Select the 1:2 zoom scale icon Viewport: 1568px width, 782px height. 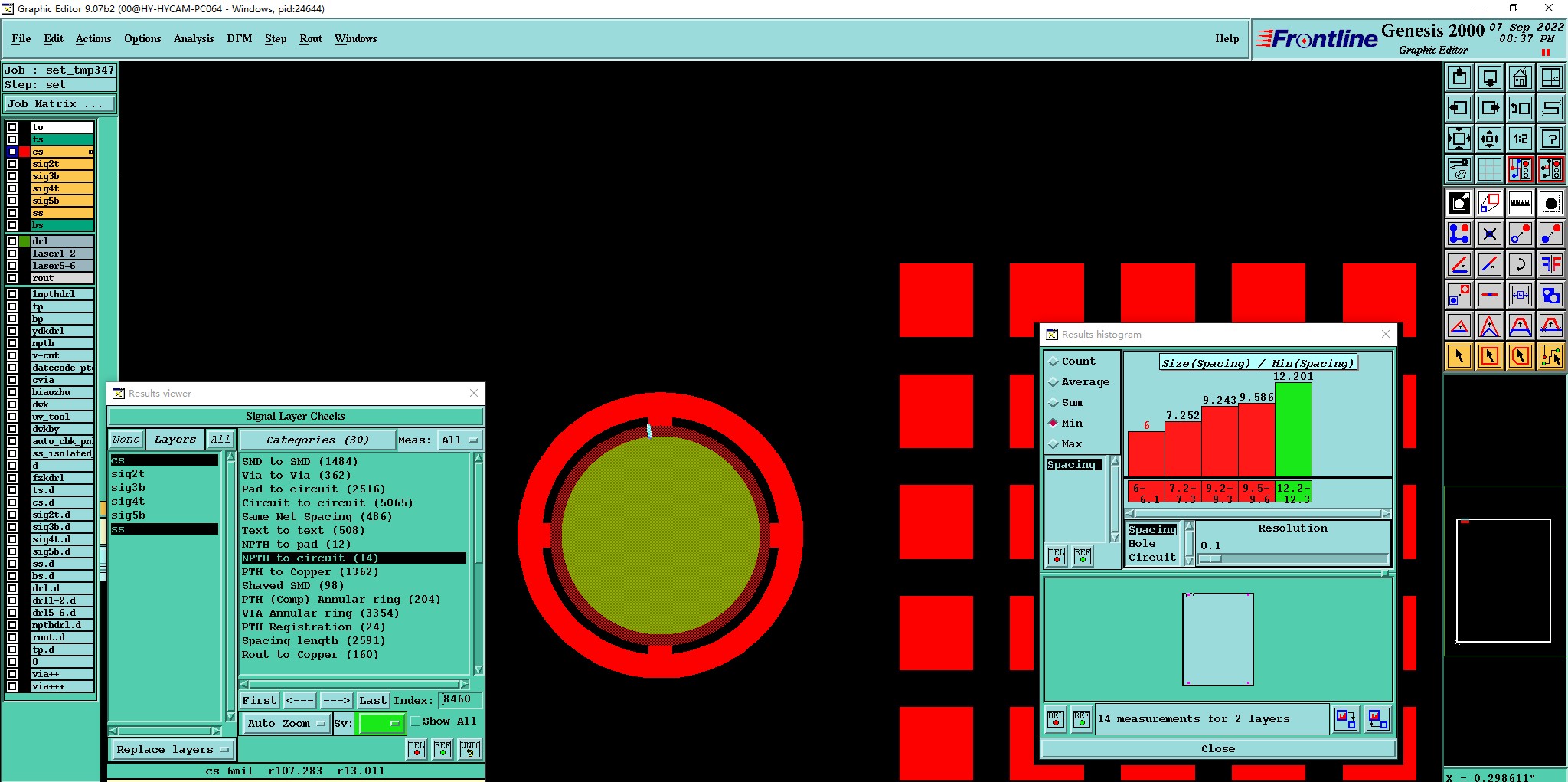pyautogui.click(x=1520, y=139)
